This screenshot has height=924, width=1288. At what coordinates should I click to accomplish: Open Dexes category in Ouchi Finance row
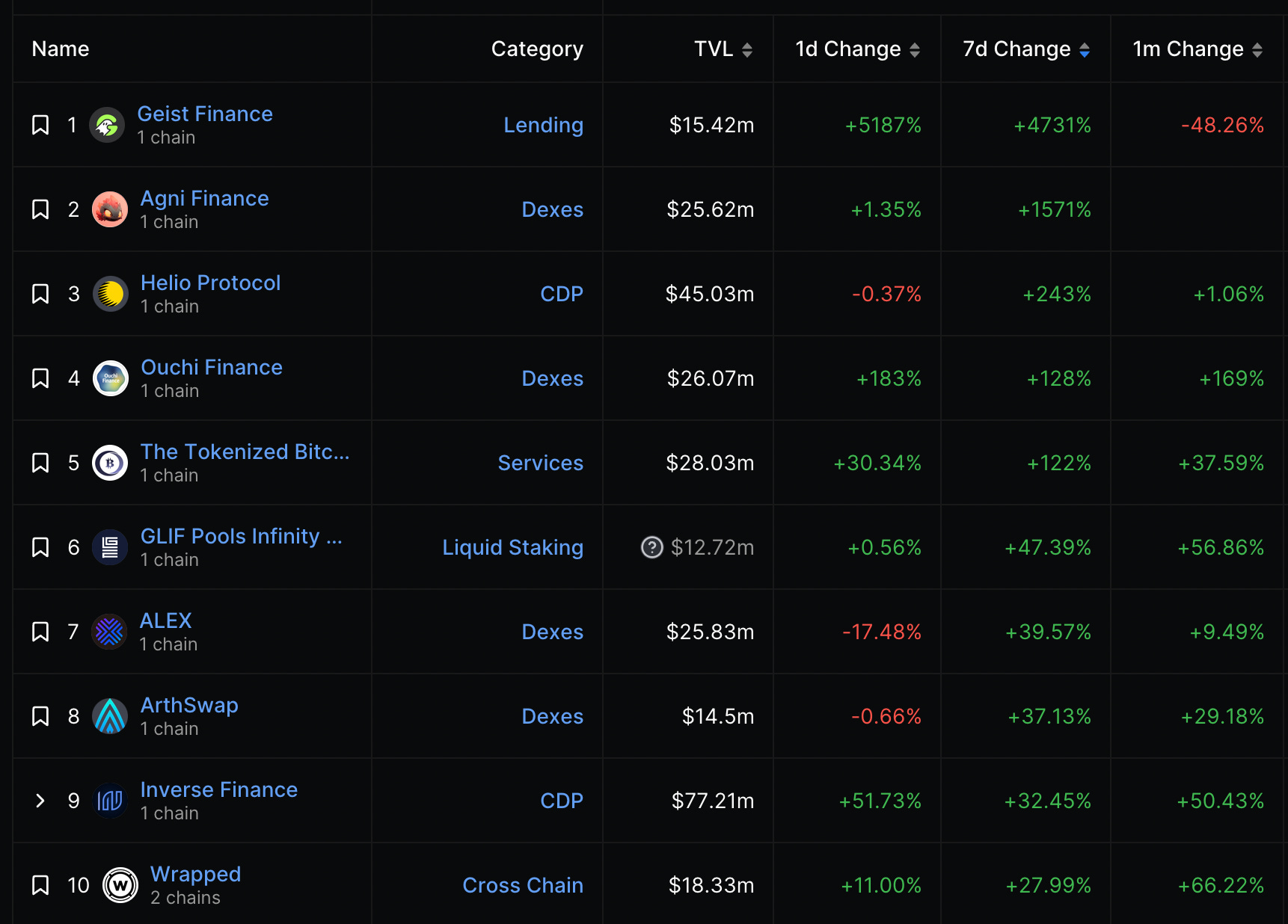click(x=552, y=378)
